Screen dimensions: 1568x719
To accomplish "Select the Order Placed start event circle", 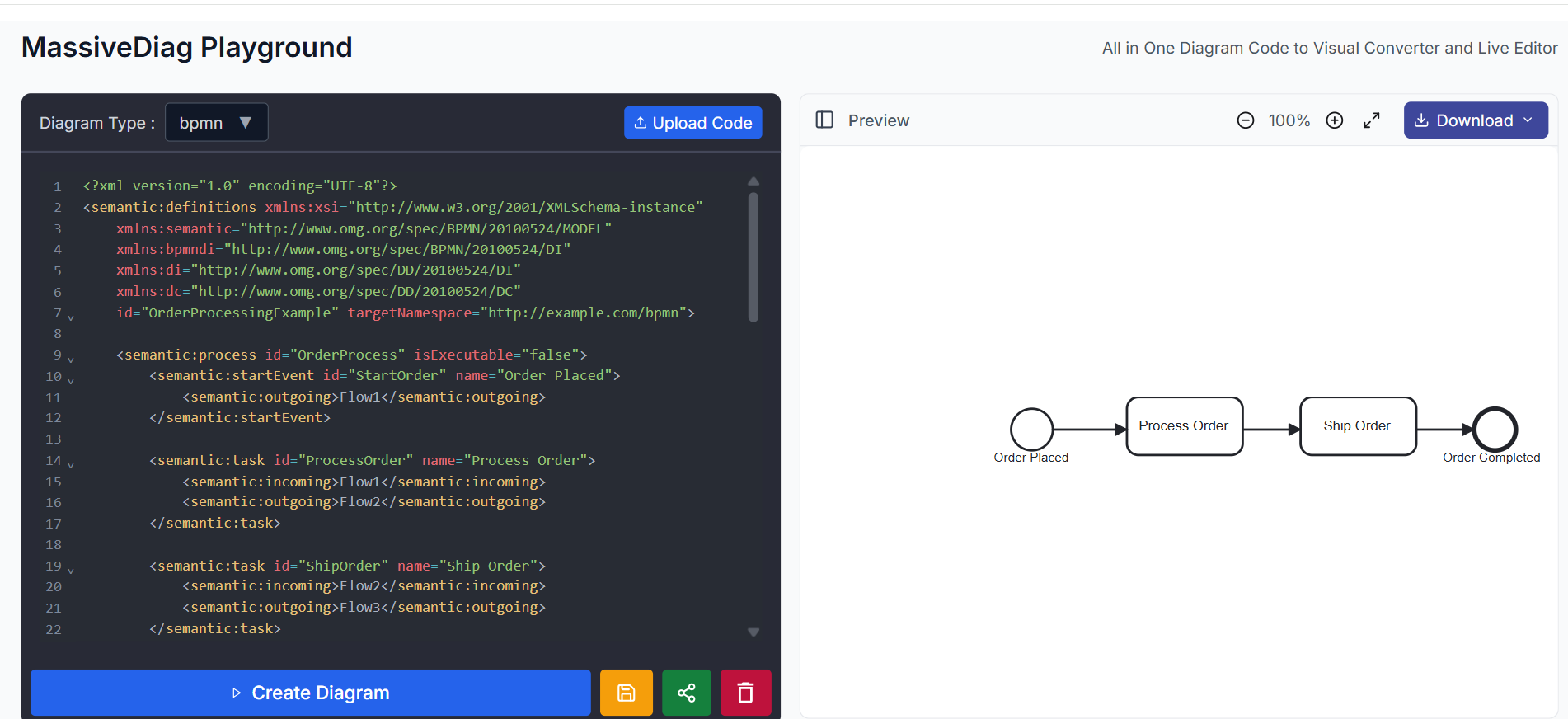I will click(1031, 429).
